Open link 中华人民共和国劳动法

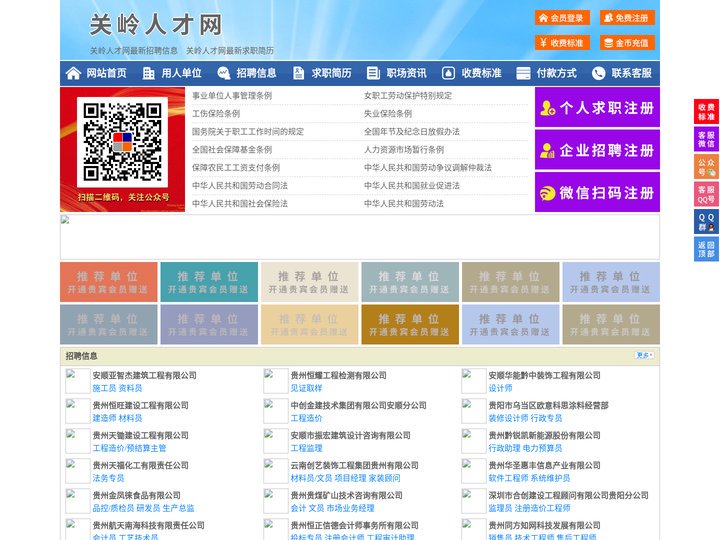point(404,203)
